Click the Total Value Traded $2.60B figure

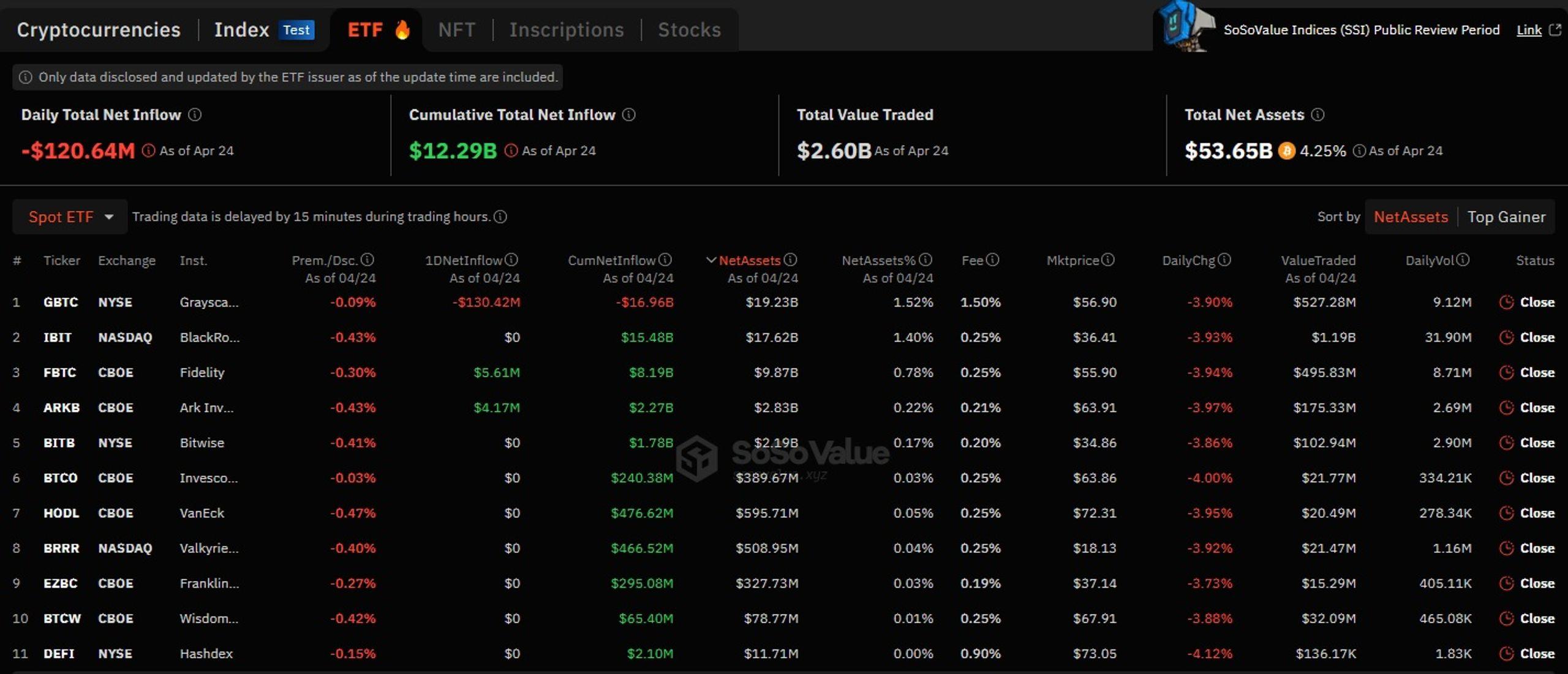click(x=834, y=151)
